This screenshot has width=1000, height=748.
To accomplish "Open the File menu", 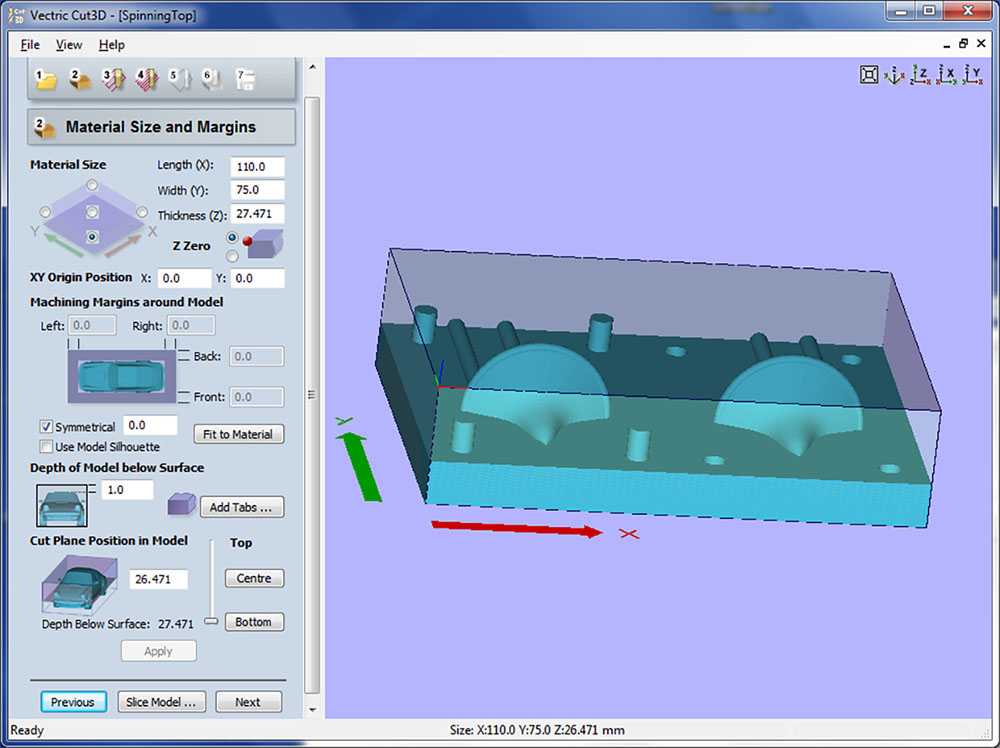I will pos(30,45).
